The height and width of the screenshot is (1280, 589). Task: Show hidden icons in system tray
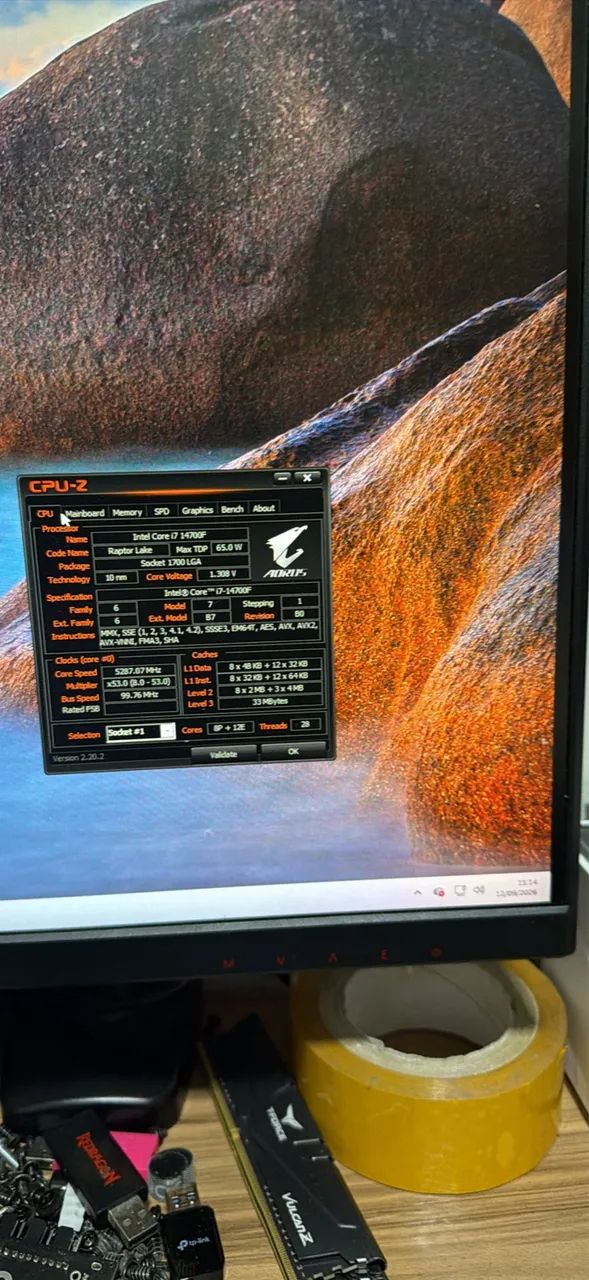pyautogui.click(x=418, y=892)
